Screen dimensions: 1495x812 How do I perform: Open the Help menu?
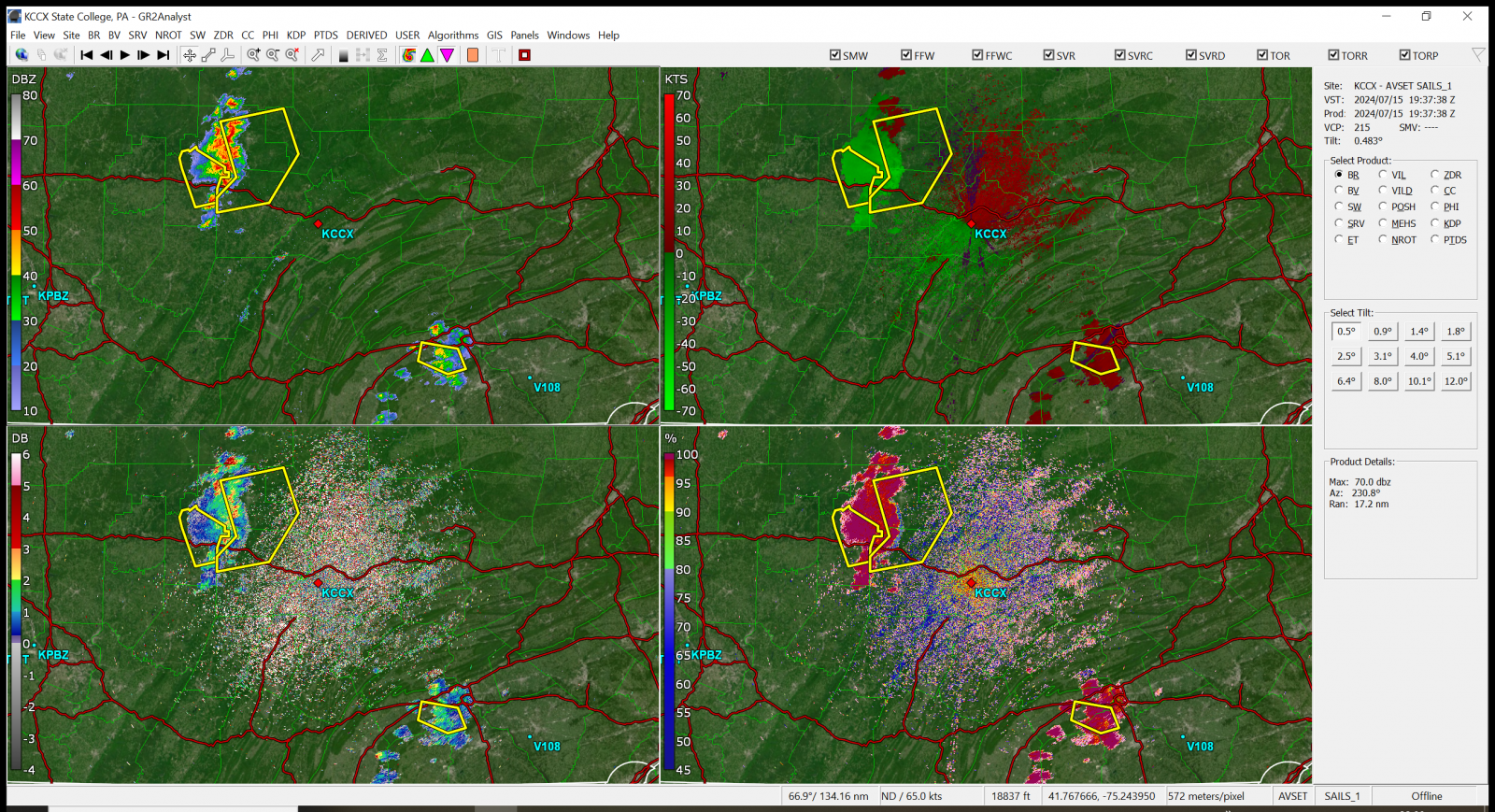(608, 36)
